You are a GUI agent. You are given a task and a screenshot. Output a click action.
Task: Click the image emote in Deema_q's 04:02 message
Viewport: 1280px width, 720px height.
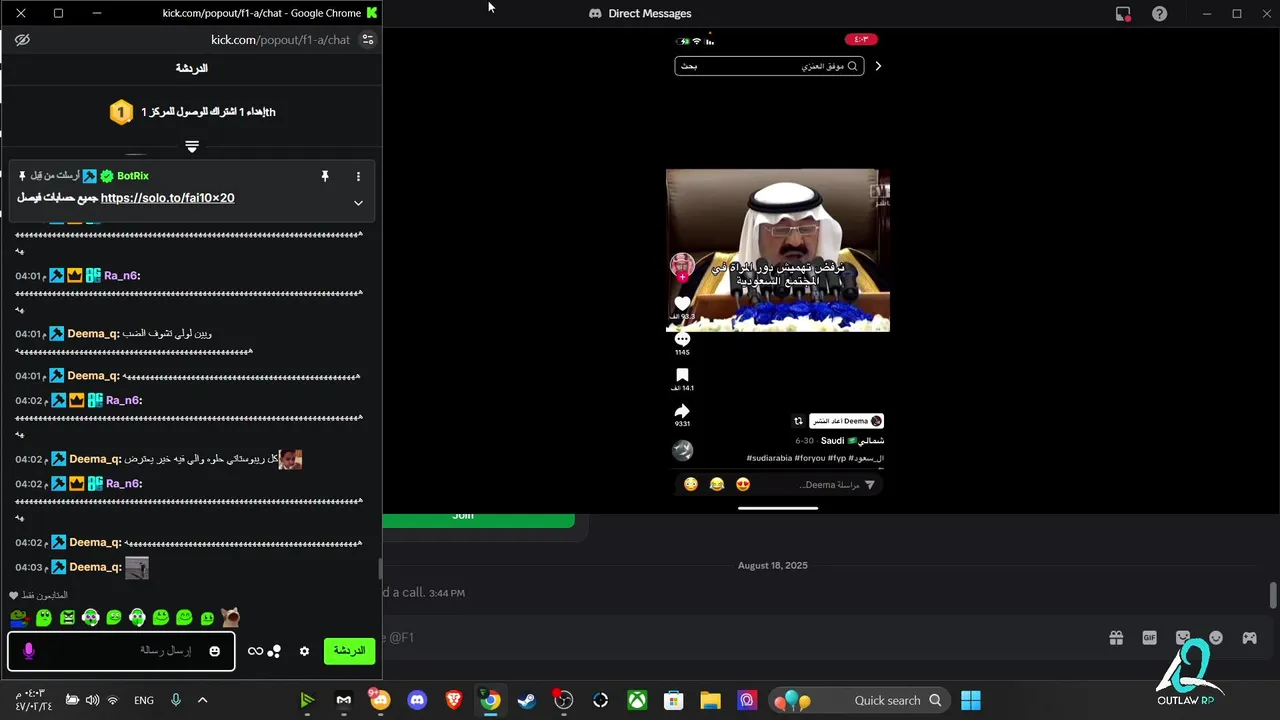click(290, 459)
